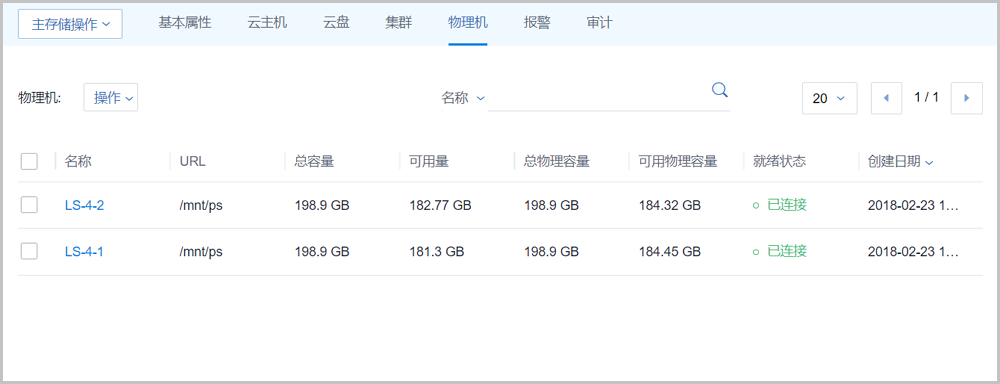Open the 报警 tab
The height and width of the screenshot is (384, 1000).
pos(537,23)
